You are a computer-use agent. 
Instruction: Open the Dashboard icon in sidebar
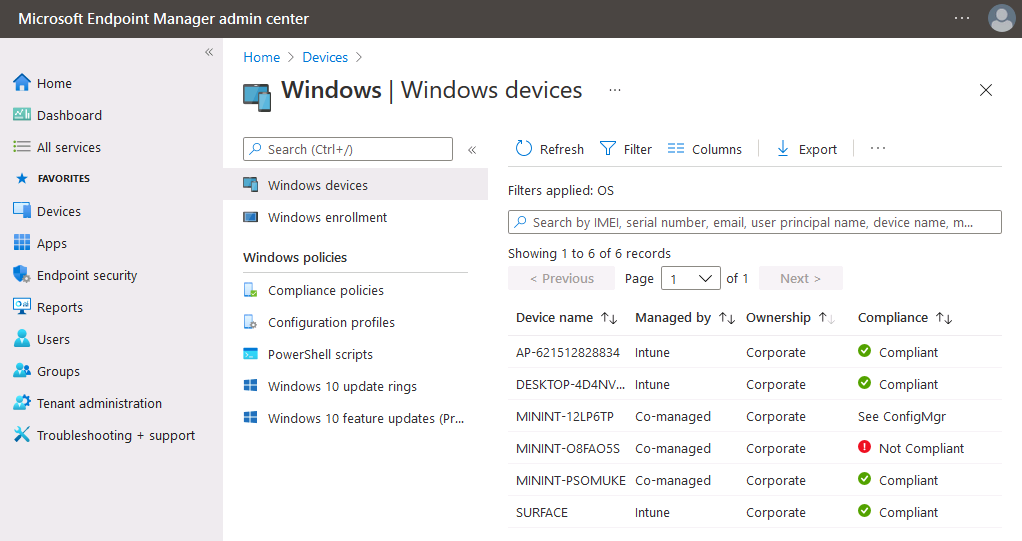click(22, 115)
